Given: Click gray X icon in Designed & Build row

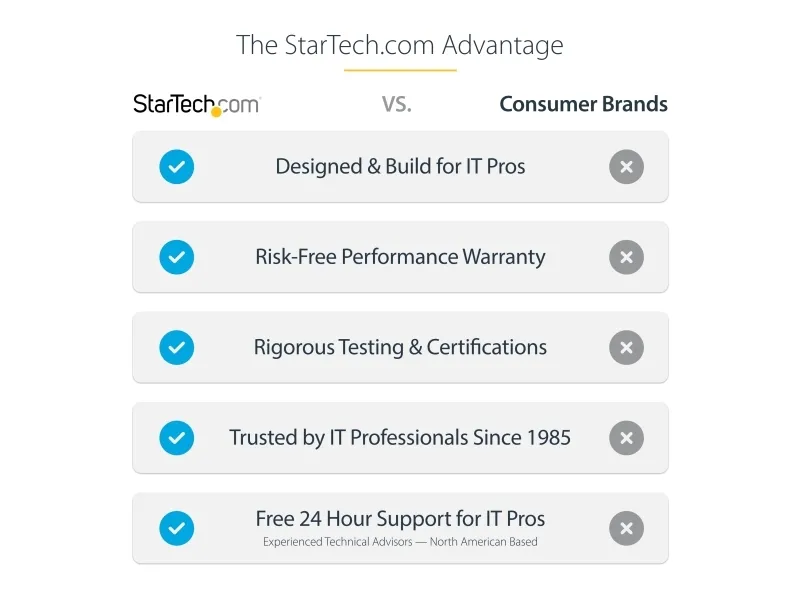Looking at the screenshot, I should tap(627, 167).
